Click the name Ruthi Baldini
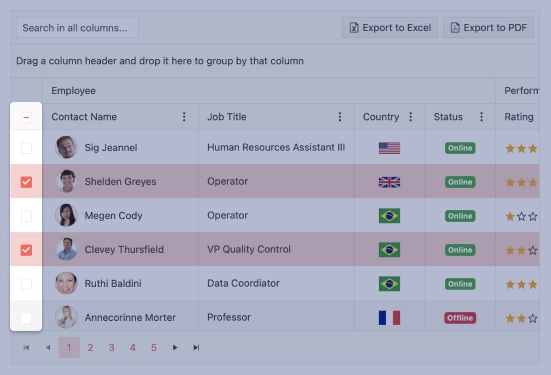 [x=113, y=284]
